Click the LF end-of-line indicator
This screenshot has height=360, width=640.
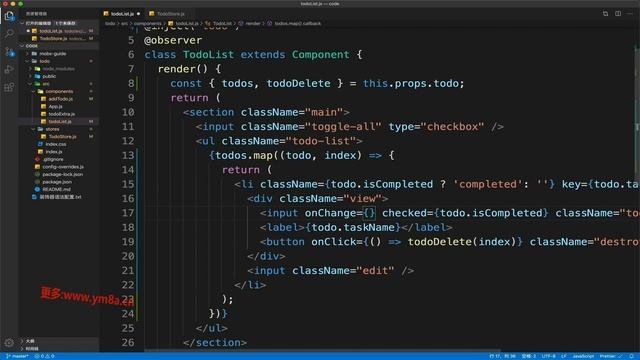click(x=564, y=356)
